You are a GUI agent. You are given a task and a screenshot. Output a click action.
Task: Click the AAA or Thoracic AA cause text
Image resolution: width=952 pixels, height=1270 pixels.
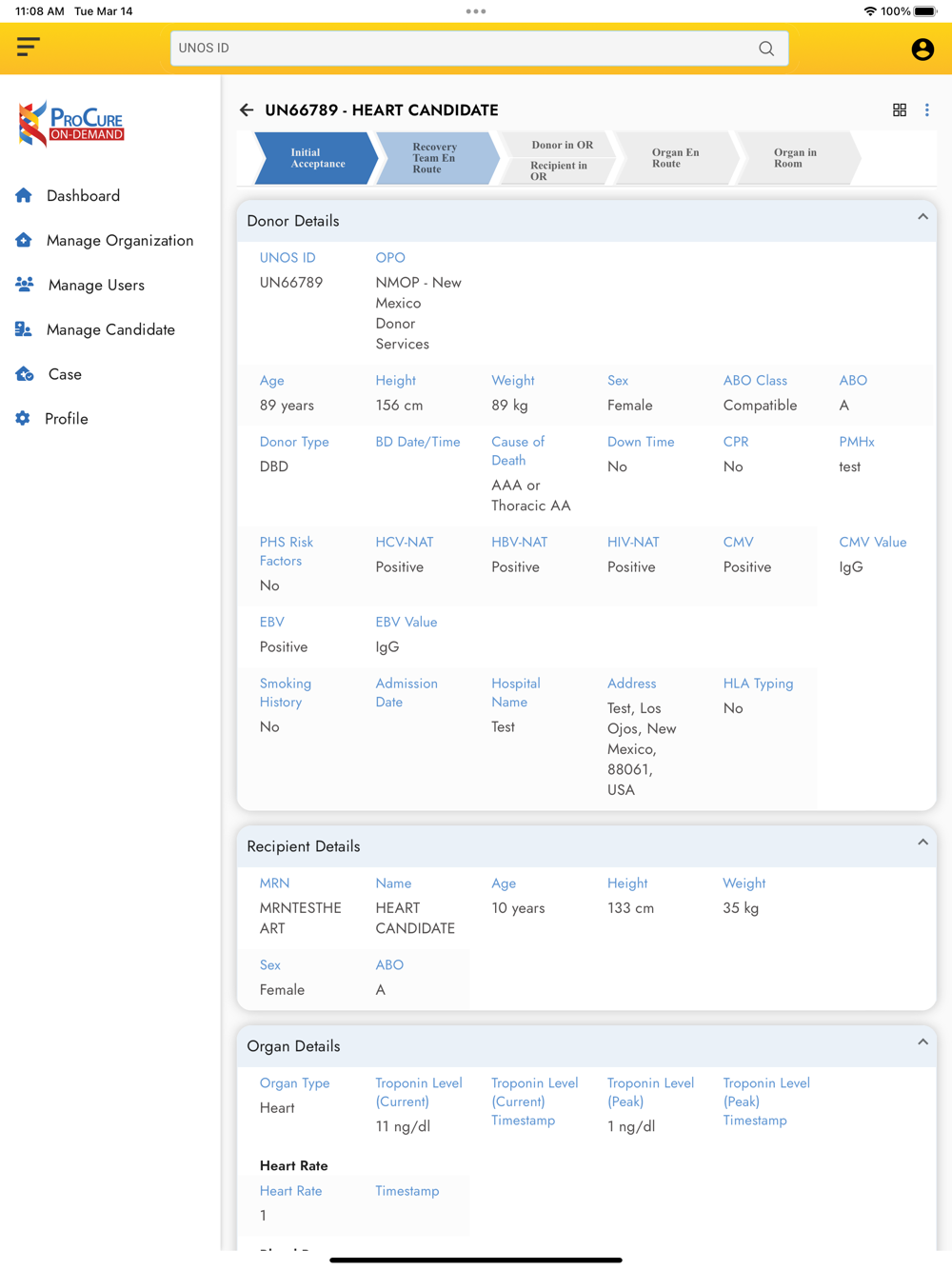pyautogui.click(x=531, y=495)
